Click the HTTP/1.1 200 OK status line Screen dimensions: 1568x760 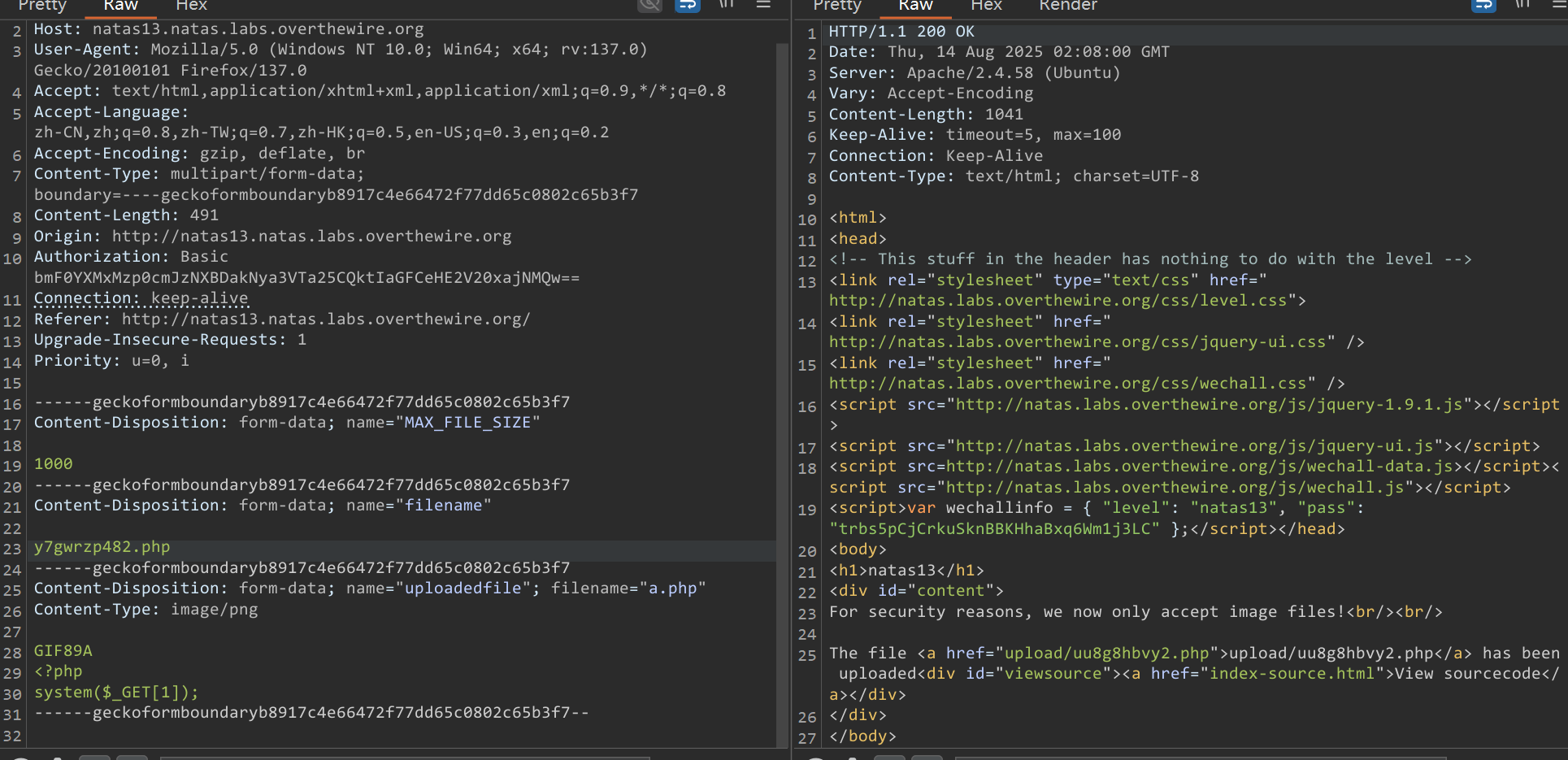tap(901, 32)
